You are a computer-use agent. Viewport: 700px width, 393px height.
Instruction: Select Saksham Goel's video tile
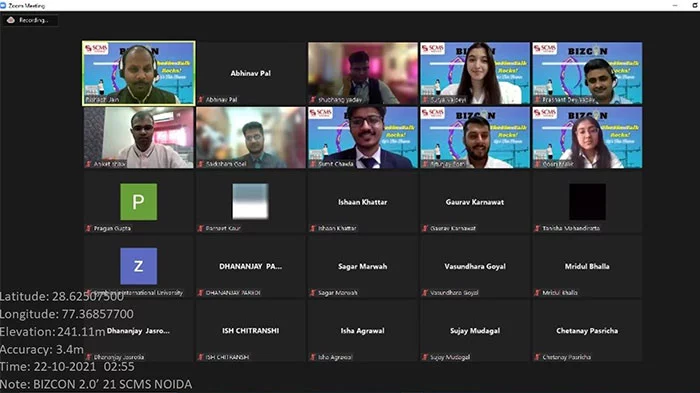pyautogui.click(x=250, y=138)
